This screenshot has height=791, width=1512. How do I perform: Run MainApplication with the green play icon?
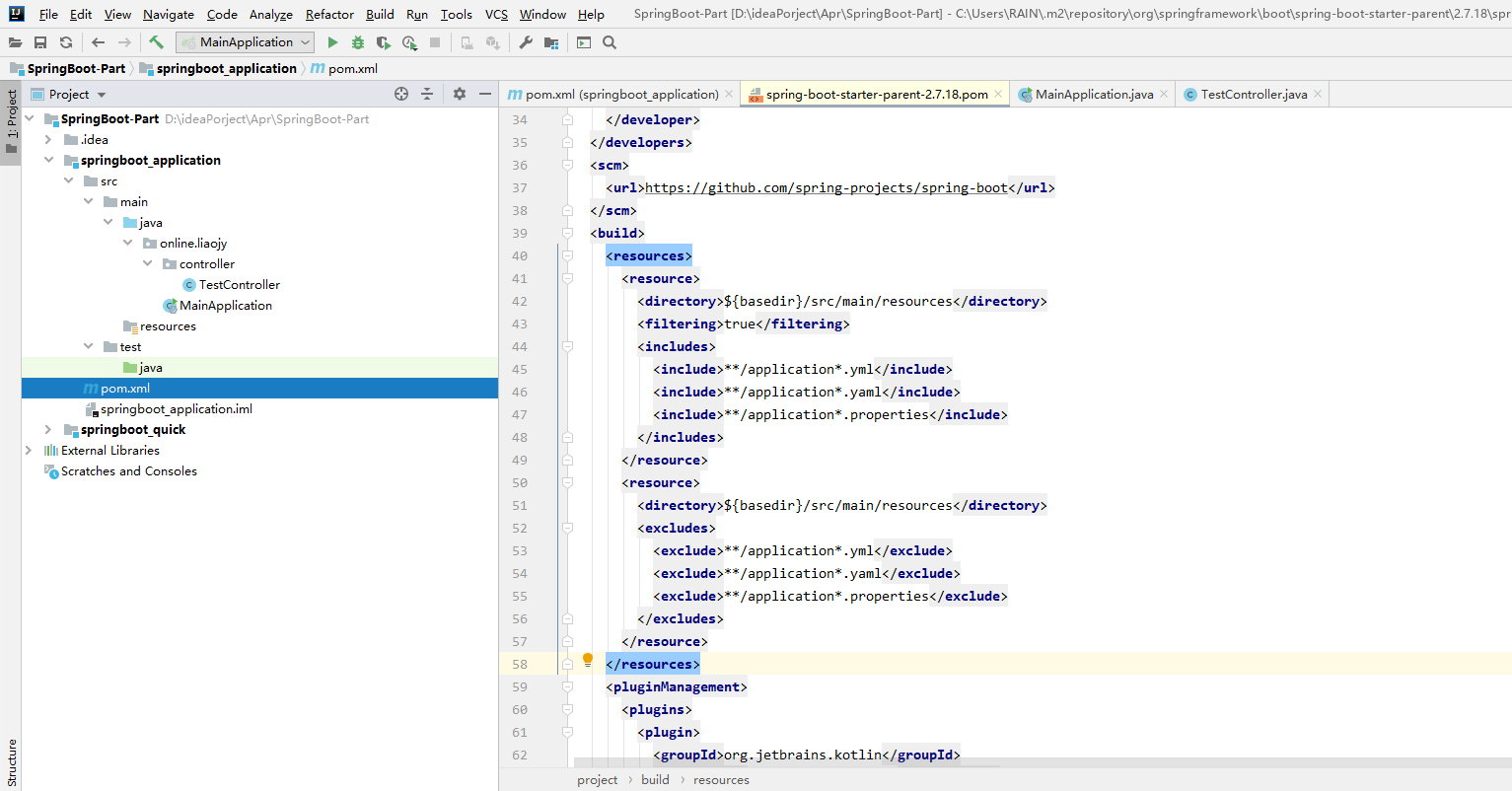332,42
